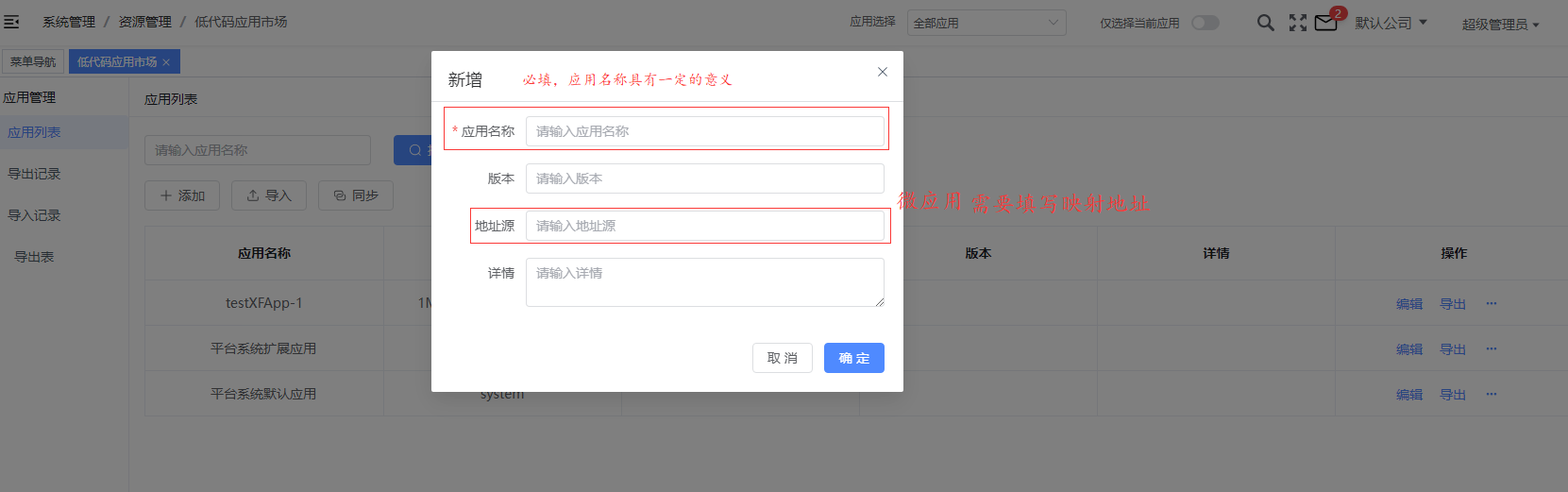
Task: Click the 应用管理 sidebar heading
Action: pos(29,97)
